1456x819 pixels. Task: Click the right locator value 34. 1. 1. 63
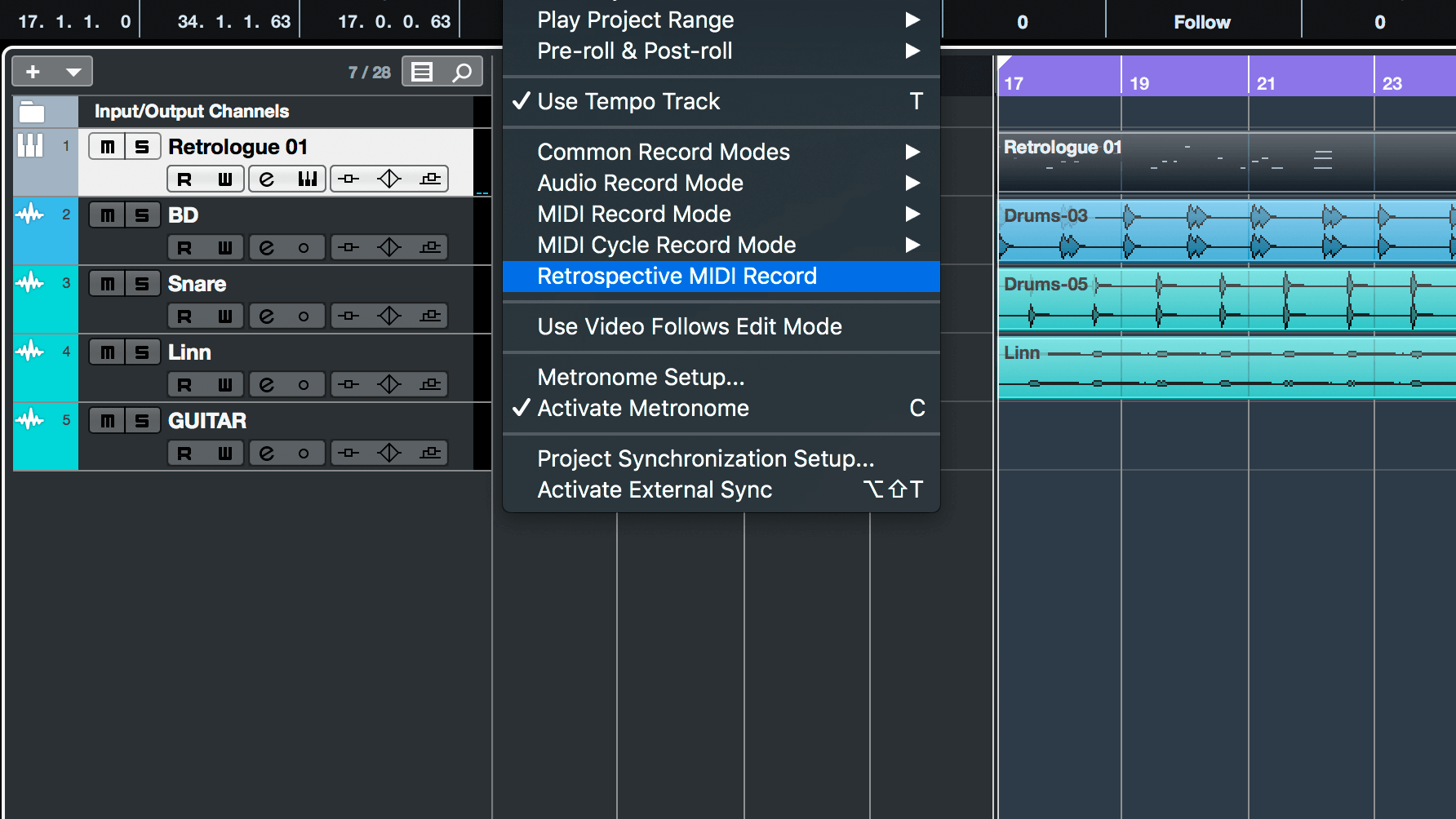234,22
